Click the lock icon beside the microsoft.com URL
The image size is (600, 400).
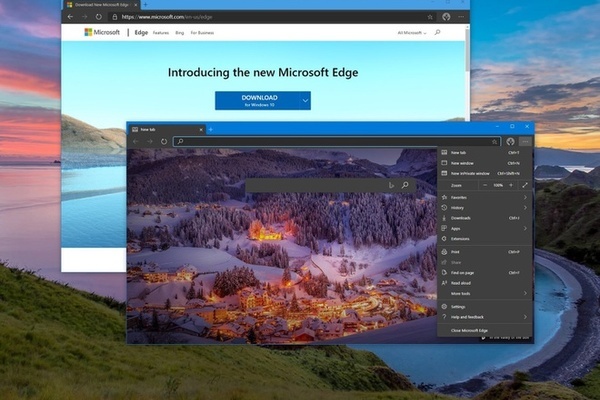click(x=114, y=17)
